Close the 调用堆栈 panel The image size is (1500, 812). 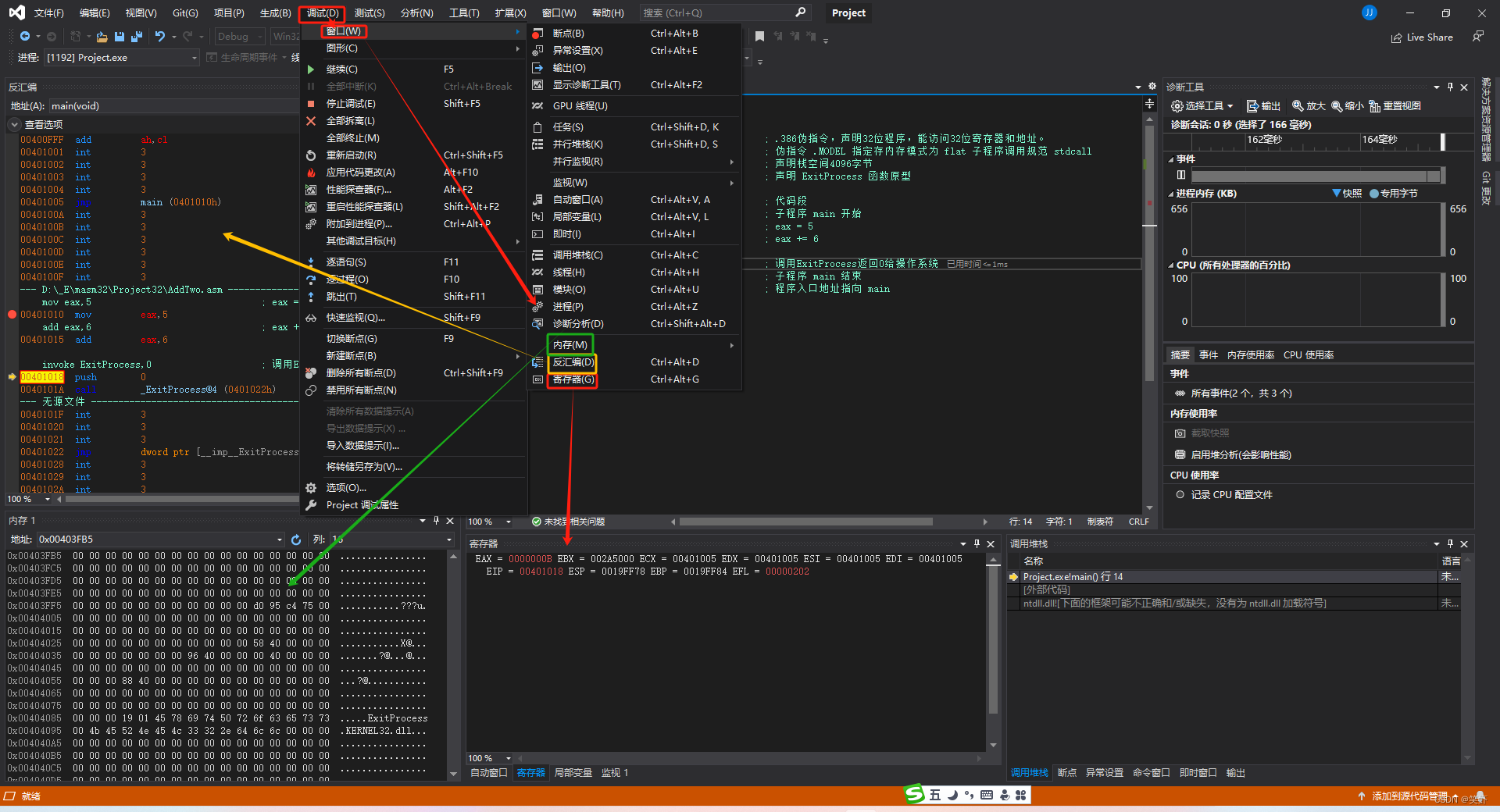(x=1464, y=544)
